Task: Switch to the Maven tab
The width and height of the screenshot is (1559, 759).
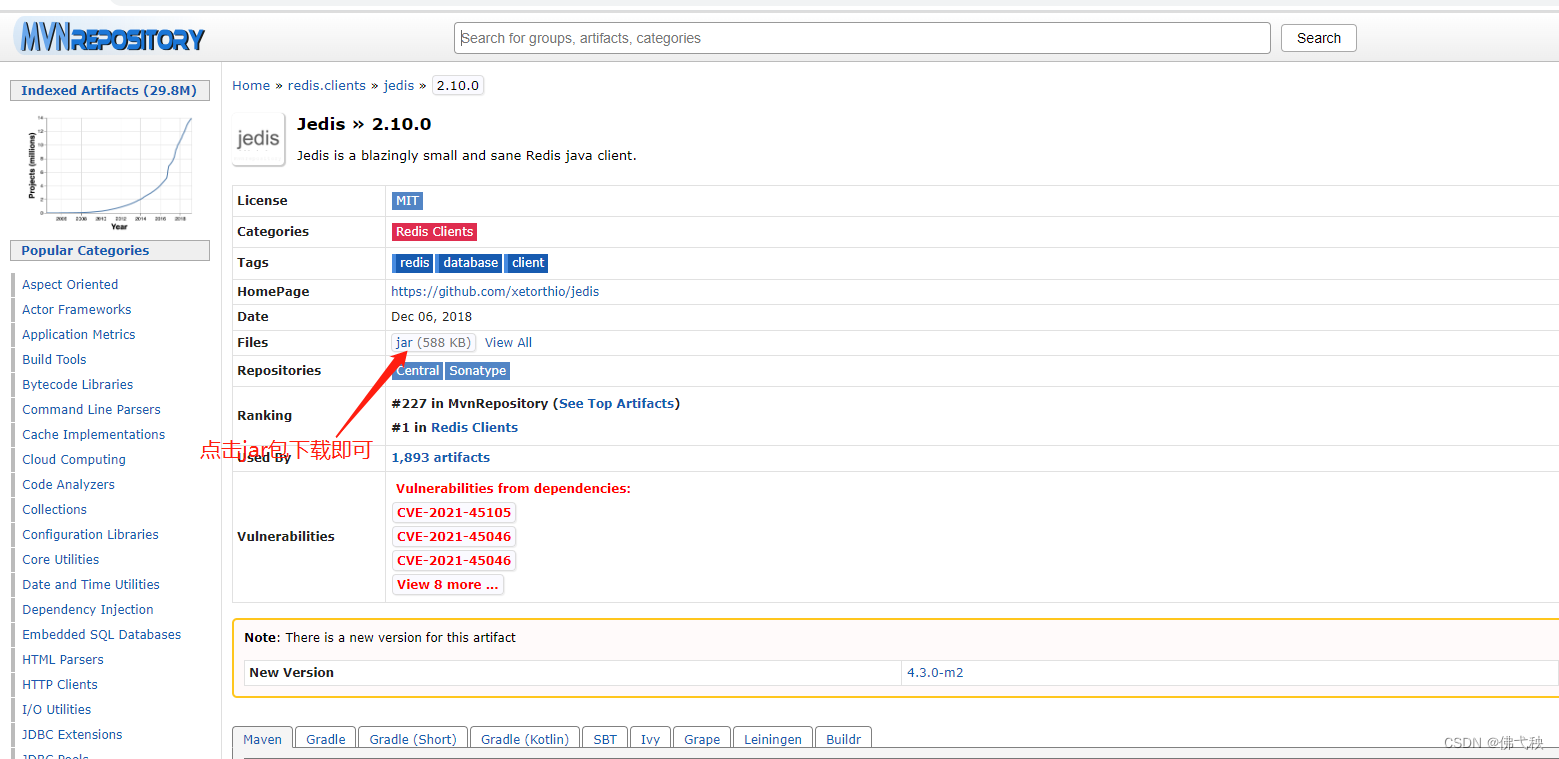Action: coord(263,740)
